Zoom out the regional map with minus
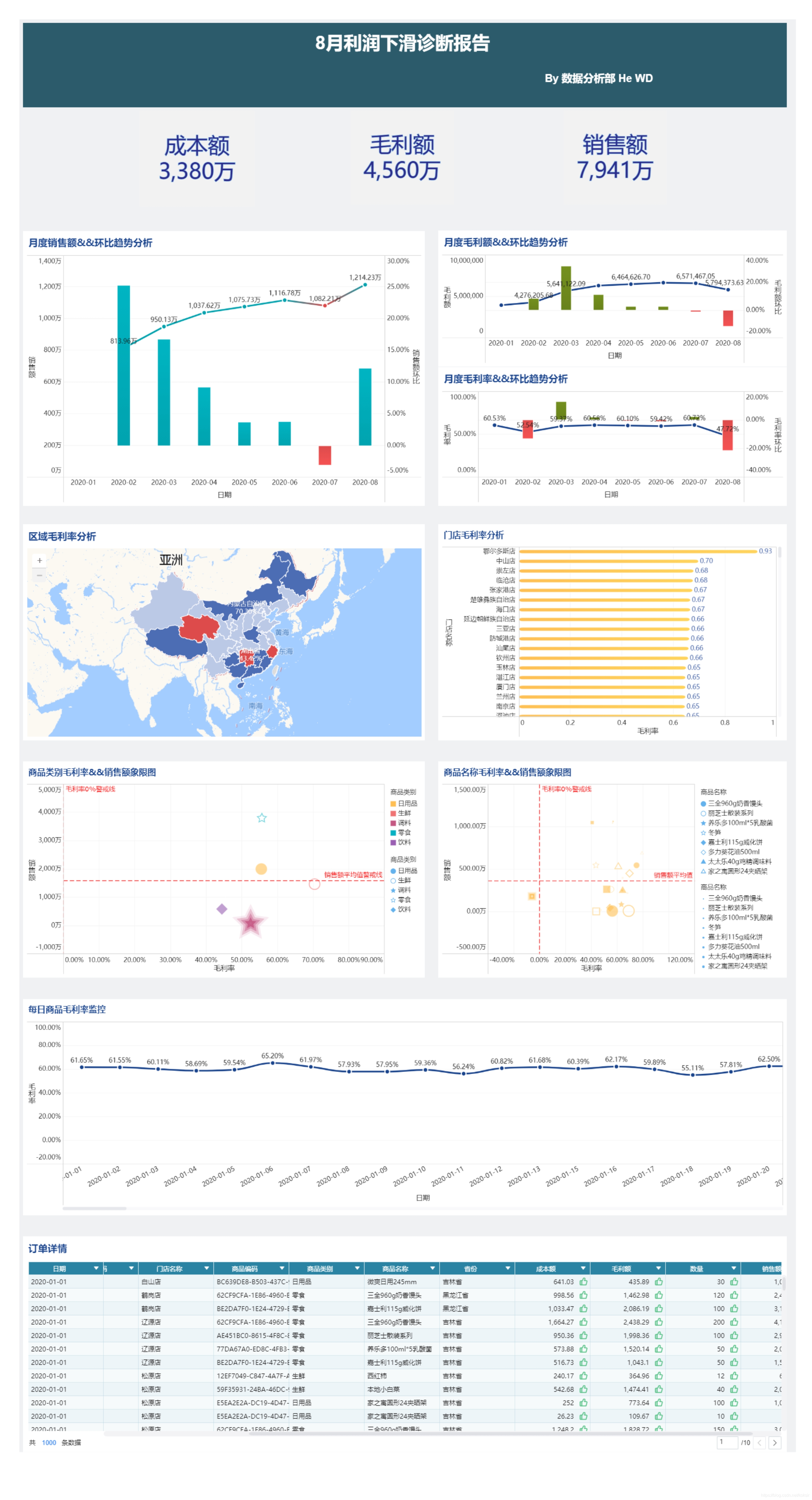The width and height of the screenshot is (812, 1500). click(x=40, y=575)
